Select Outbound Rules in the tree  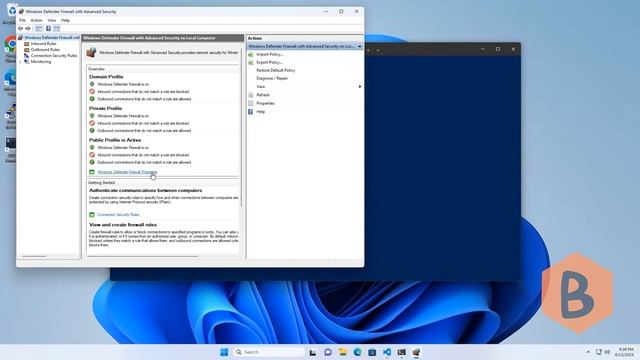(45, 49)
